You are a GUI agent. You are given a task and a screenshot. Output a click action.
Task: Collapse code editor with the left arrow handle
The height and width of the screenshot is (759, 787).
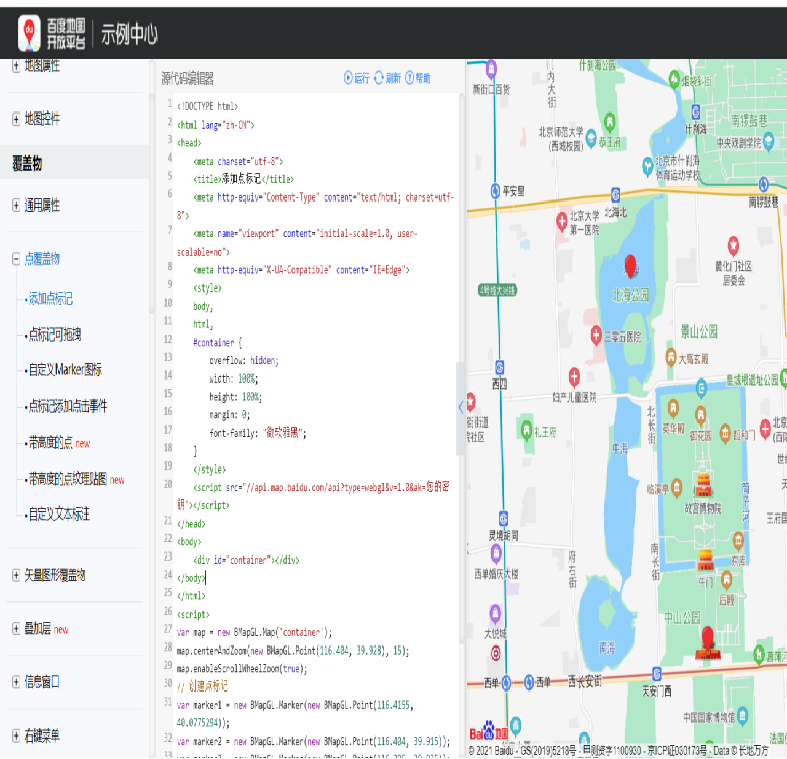[460, 407]
